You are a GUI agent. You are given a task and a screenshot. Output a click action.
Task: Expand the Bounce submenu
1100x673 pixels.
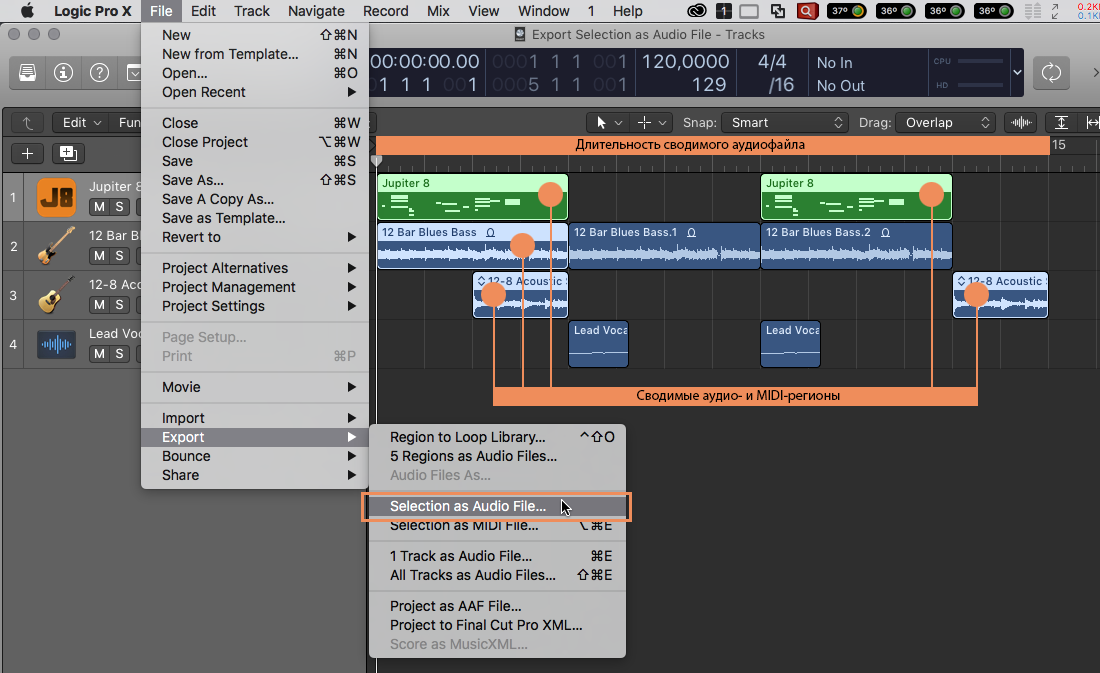pos(255,456)
